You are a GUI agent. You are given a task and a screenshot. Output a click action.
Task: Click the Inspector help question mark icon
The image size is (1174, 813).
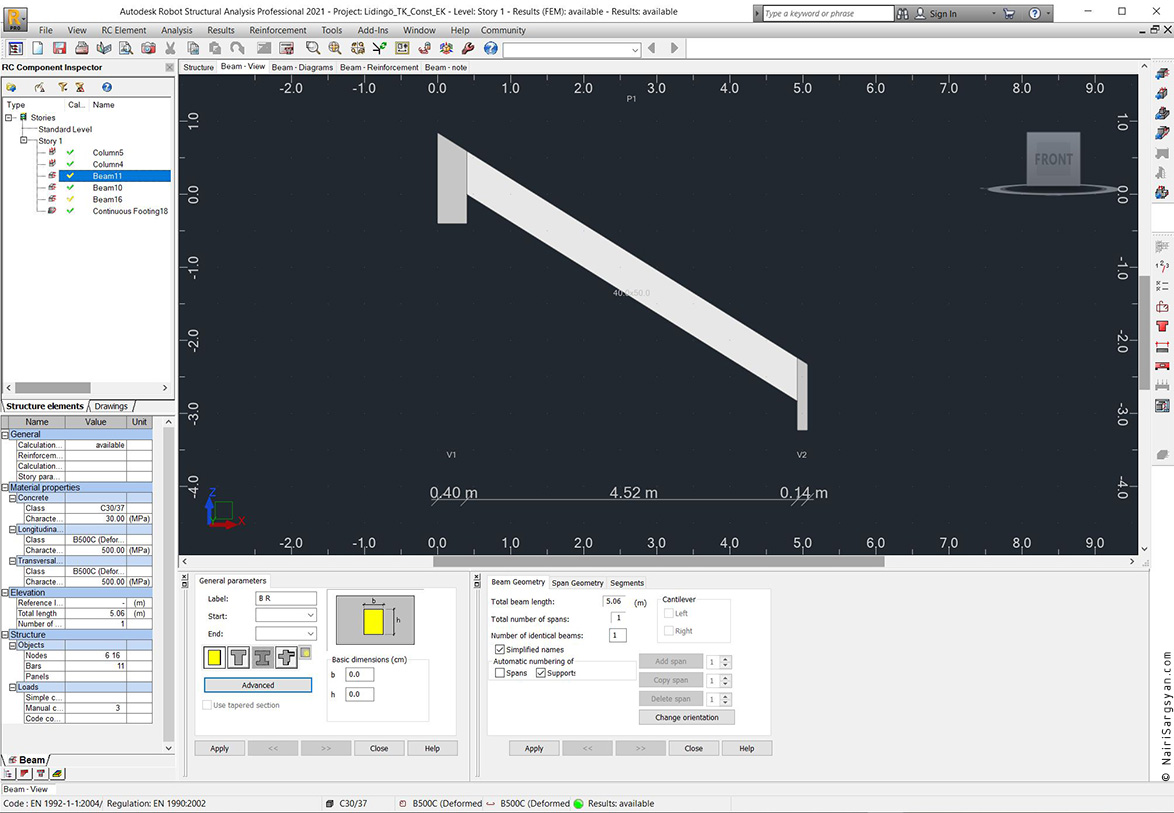pyautogui.click(x=107, y=88)
